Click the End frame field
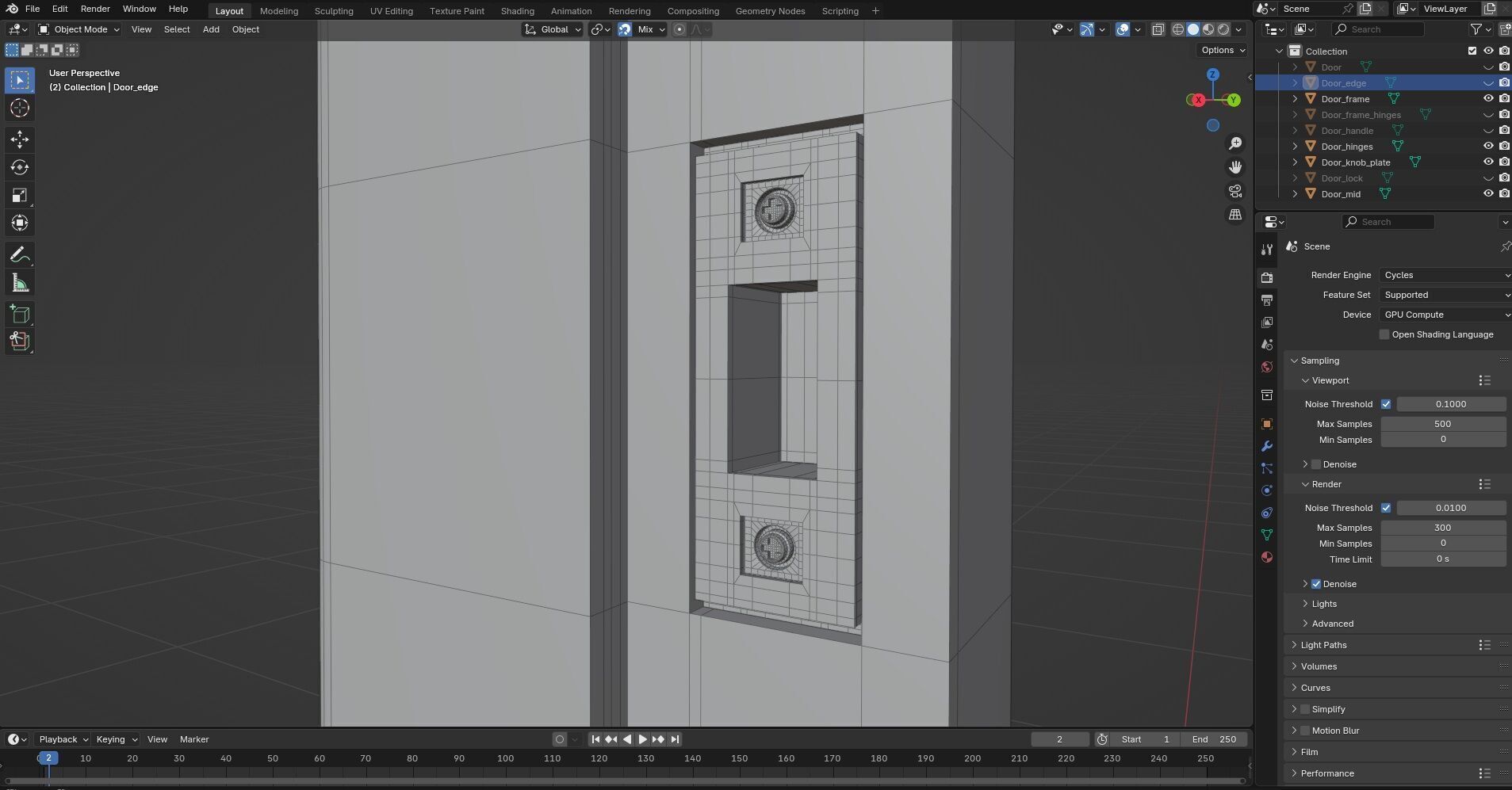Viewport: 1512px width, 790px height. click(x=1213, y=739)
